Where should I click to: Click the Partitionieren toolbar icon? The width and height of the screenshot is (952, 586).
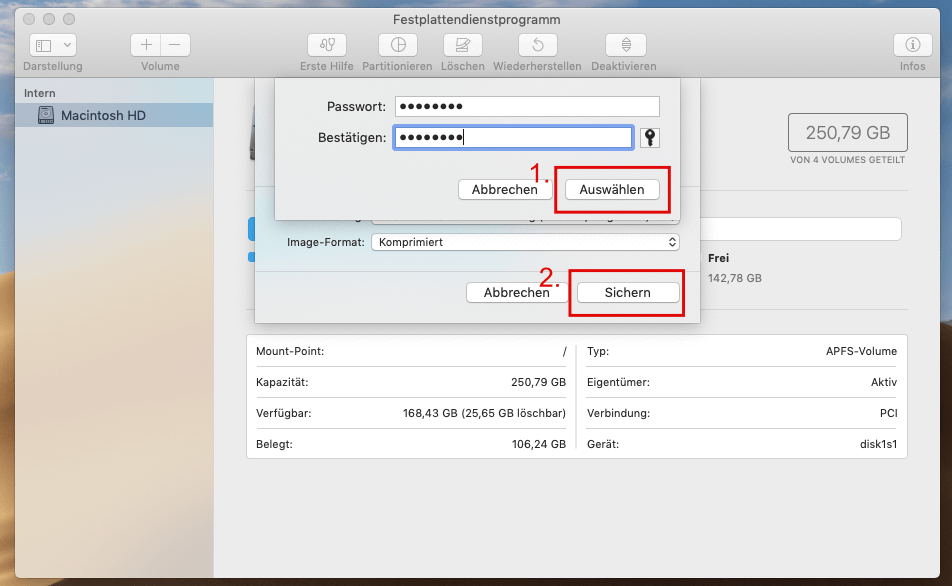point(397,45)
